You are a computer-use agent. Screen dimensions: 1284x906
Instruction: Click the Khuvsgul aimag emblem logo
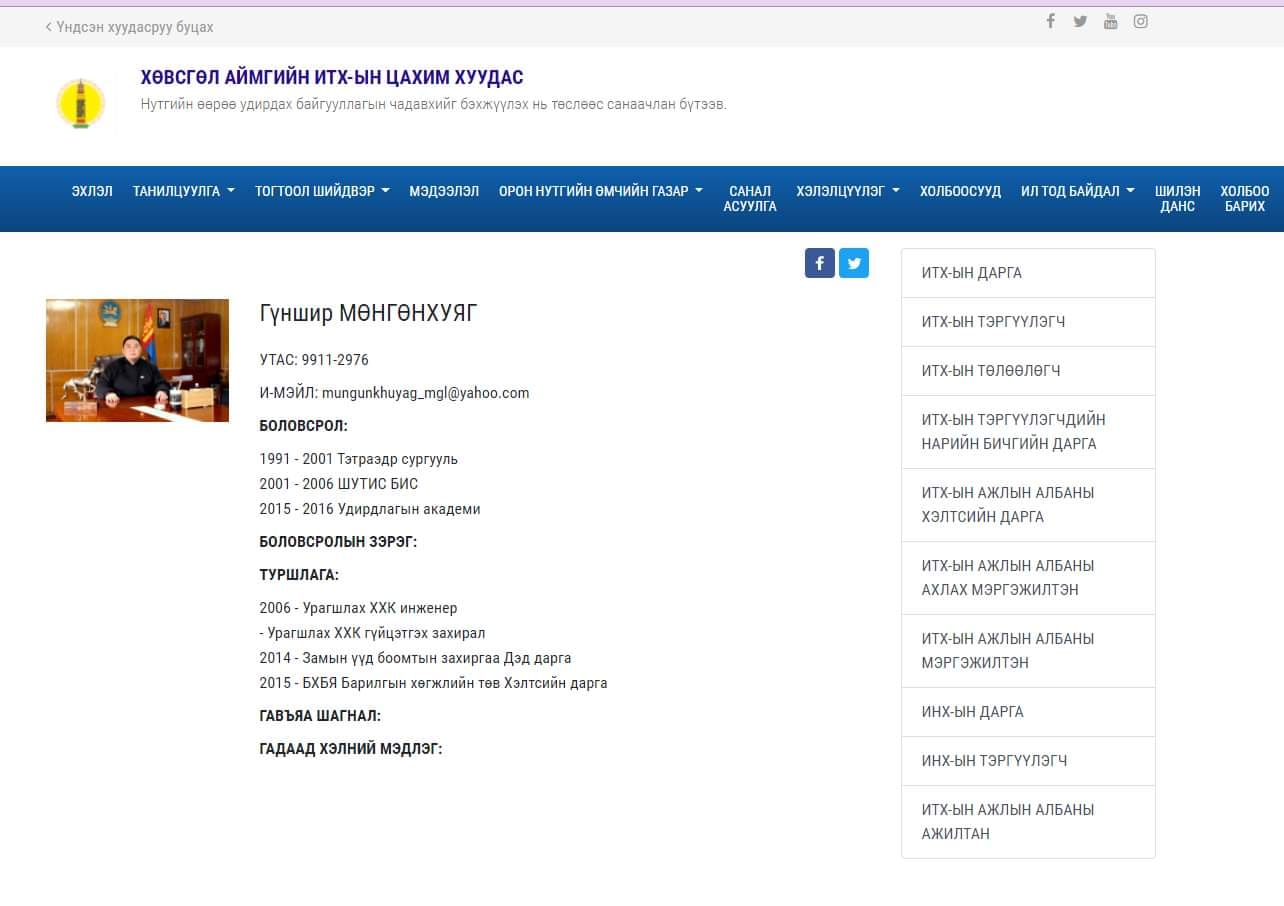80,103
